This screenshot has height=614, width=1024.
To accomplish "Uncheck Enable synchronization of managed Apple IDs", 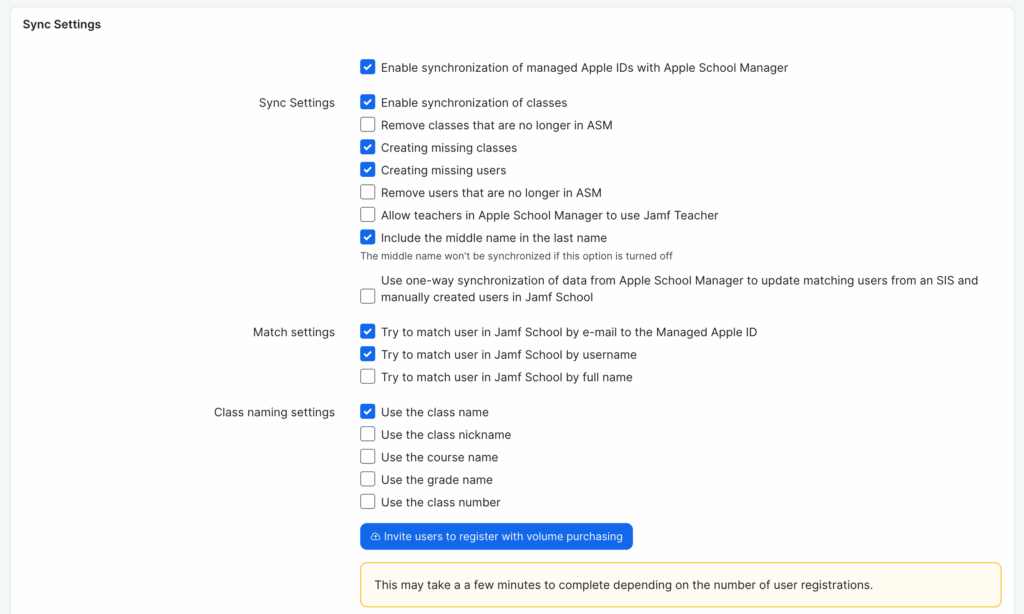I will (368, 67).
